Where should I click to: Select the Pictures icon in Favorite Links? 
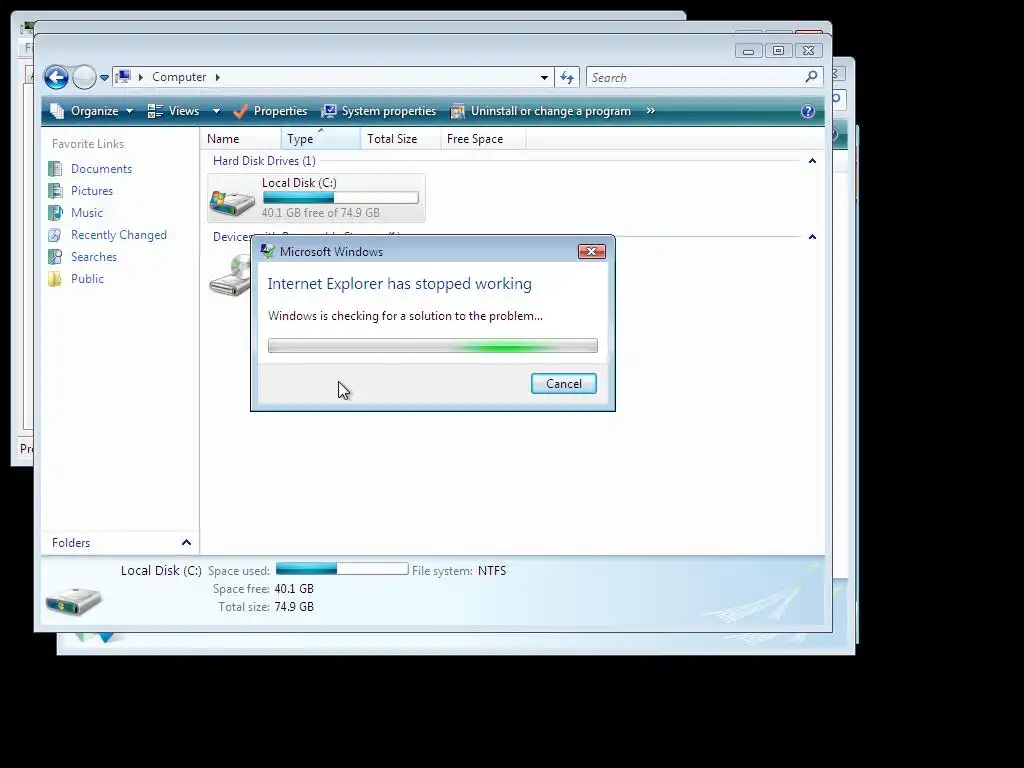(56, 191)
